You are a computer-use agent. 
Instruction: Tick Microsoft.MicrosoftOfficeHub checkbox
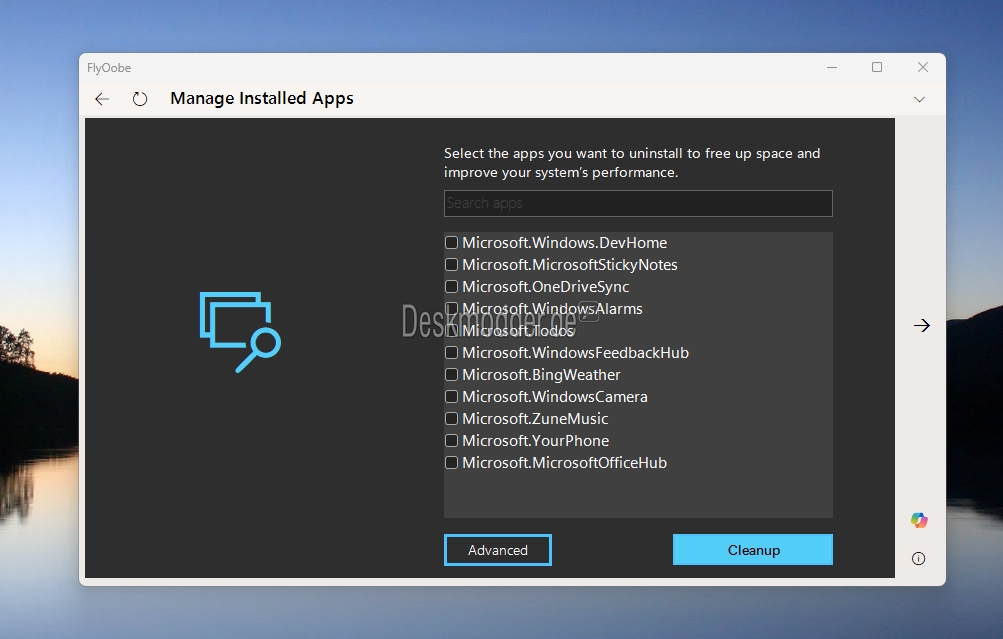pyautogui.click(x=452, y=462)
